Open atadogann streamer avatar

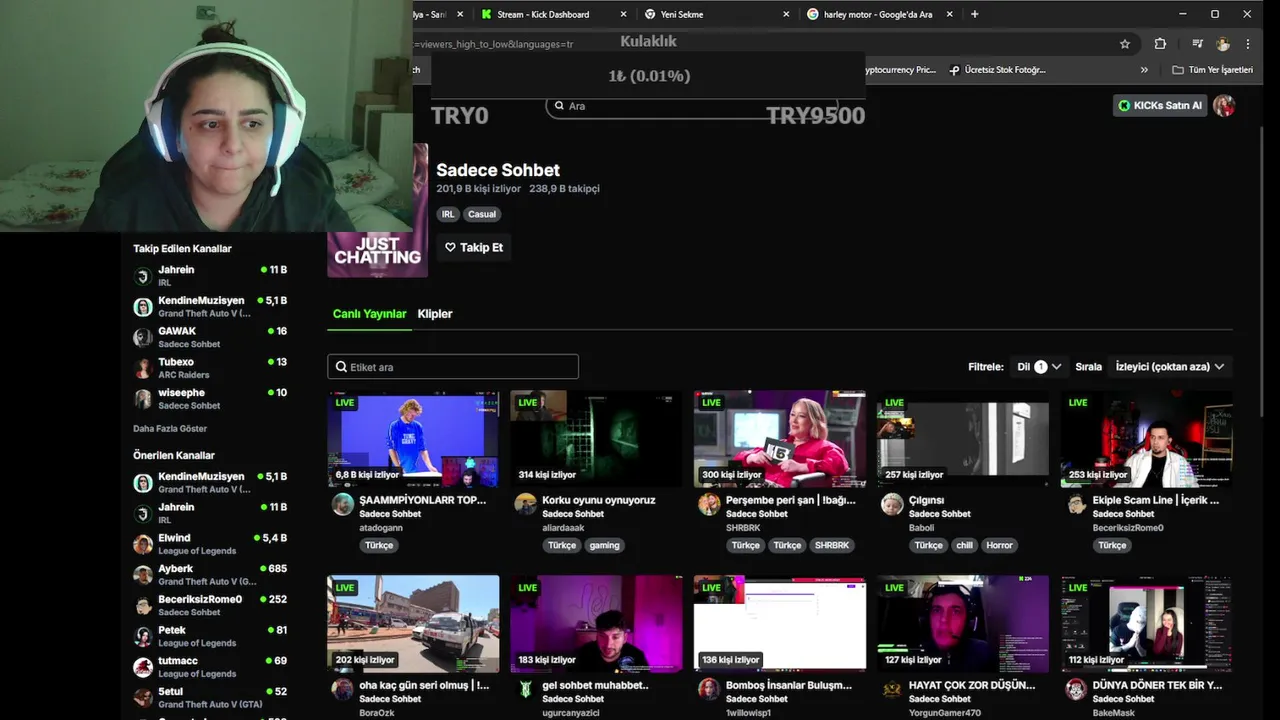[x=343, y=504]
